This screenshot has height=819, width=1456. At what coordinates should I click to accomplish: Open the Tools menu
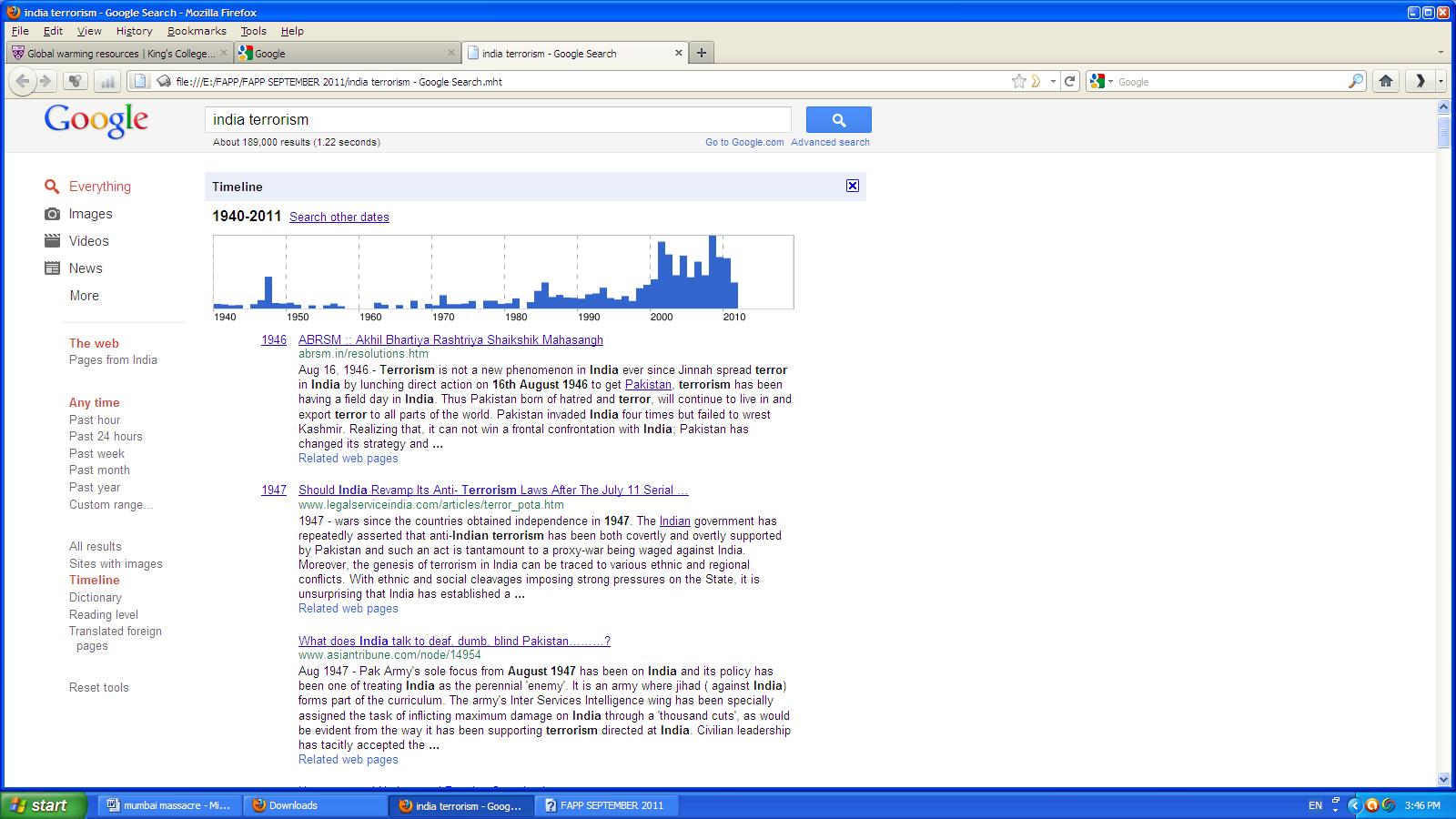tap(253, 31)
